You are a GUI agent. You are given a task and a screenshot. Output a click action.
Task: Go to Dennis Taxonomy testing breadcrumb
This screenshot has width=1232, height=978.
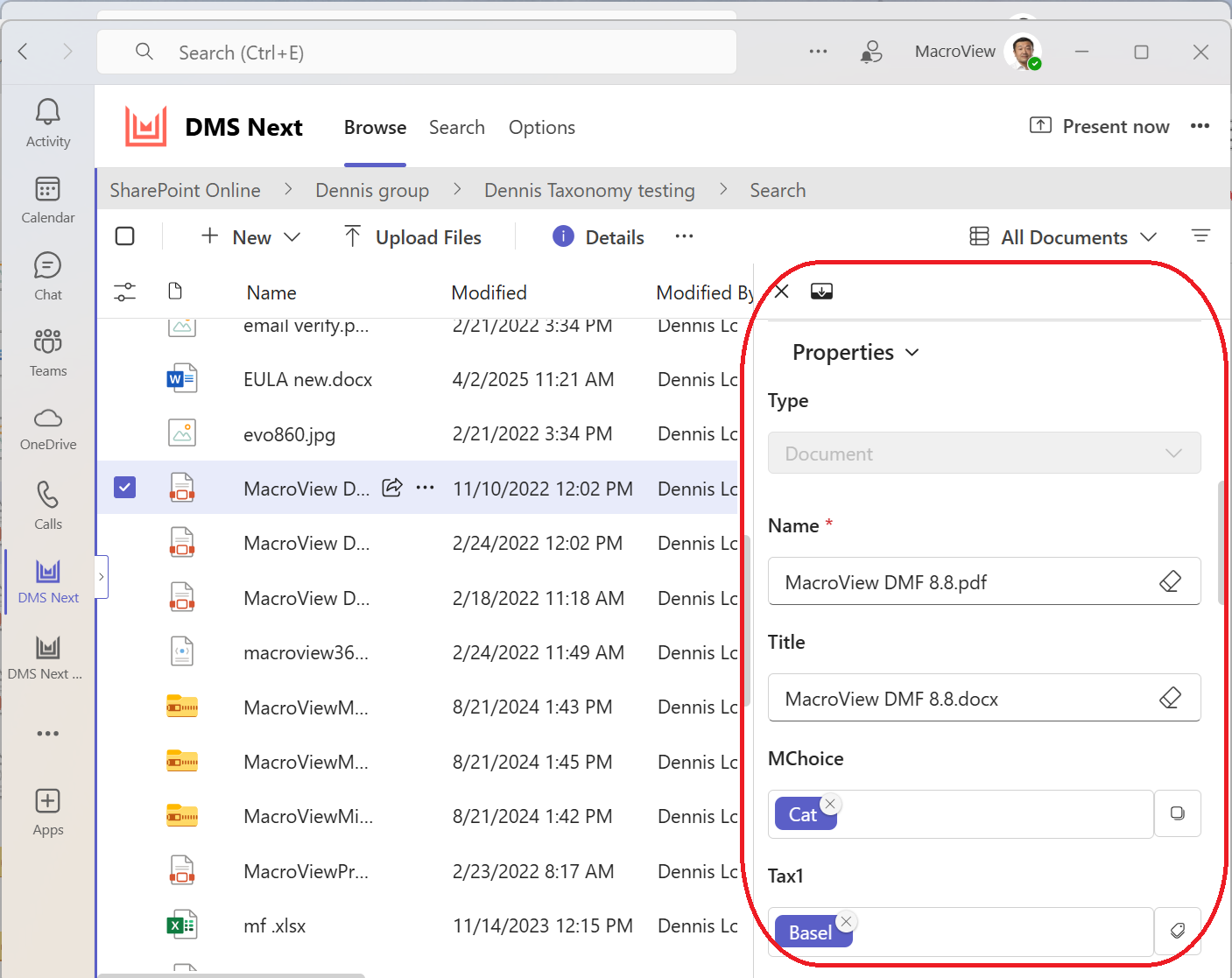(589, 190)
